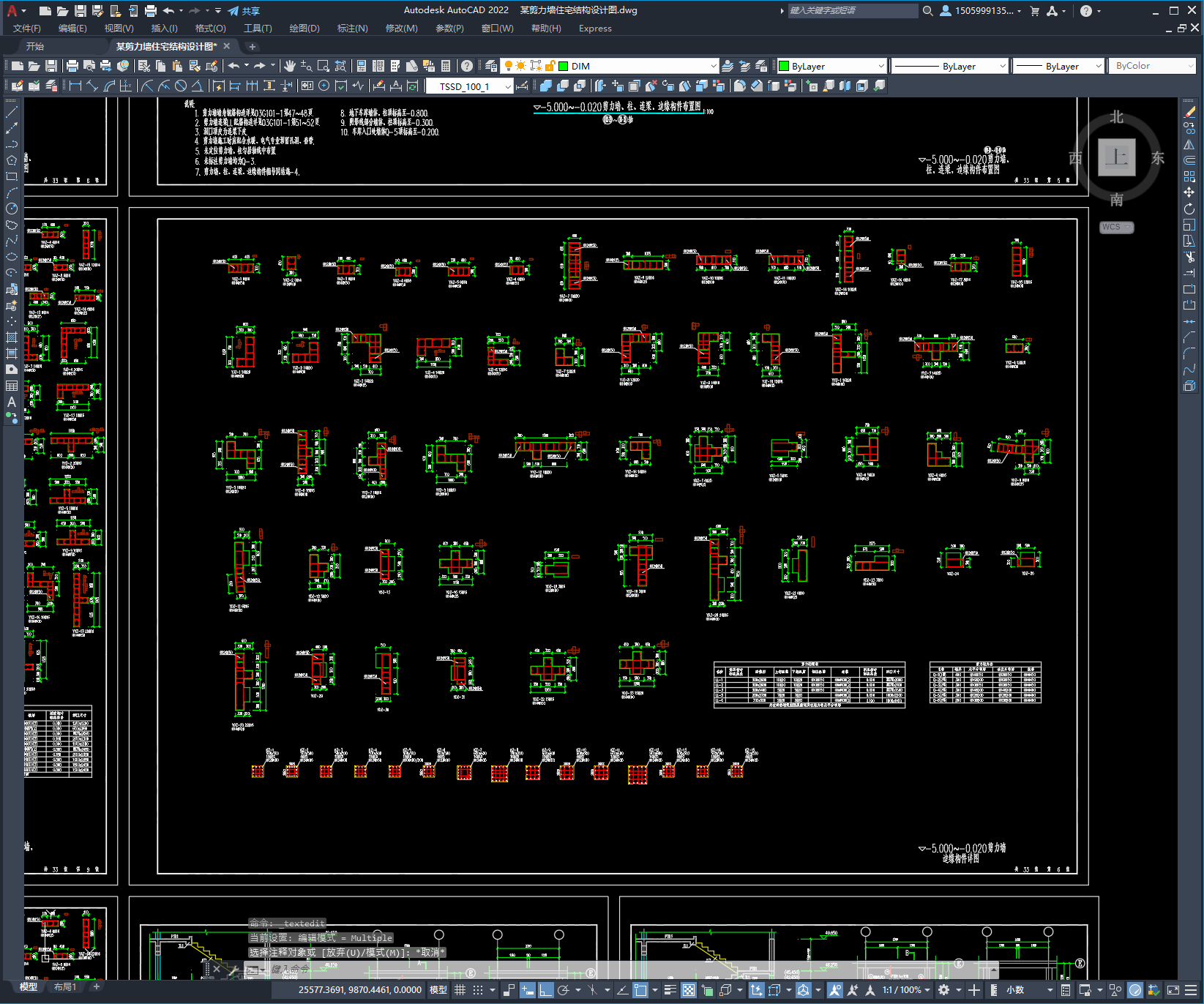Toggle transparency display in status bar
Screen dimensions: 1204x1004
coord(689,989)
